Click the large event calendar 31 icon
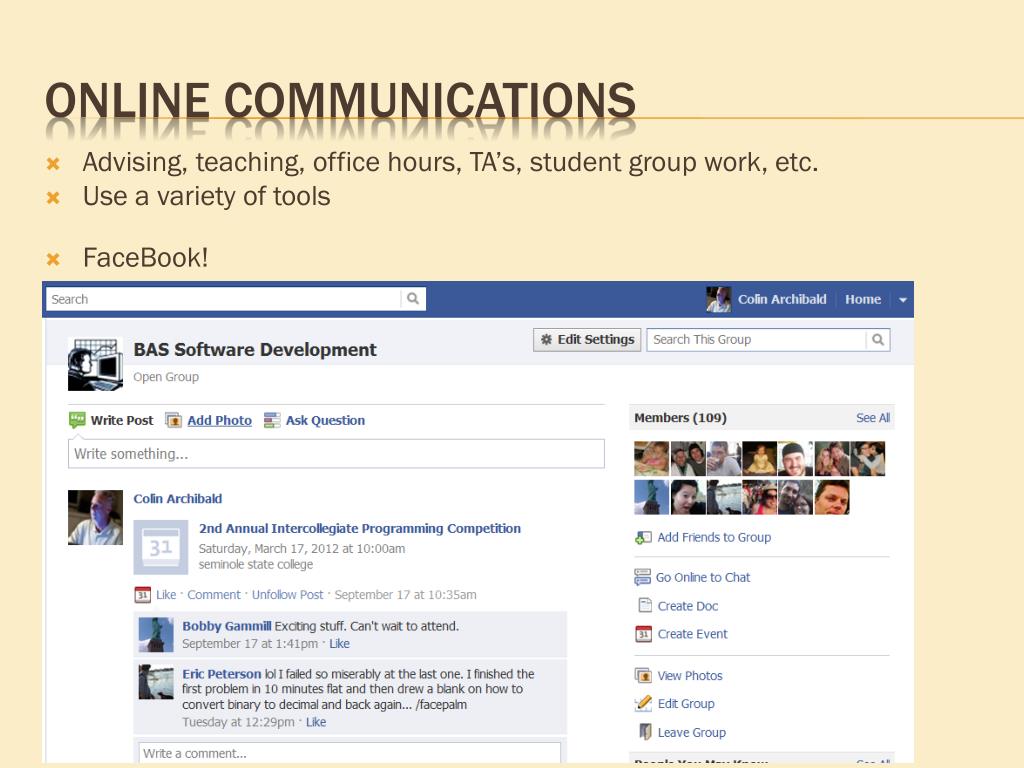Screen dimensions: 1024x768 161,547
